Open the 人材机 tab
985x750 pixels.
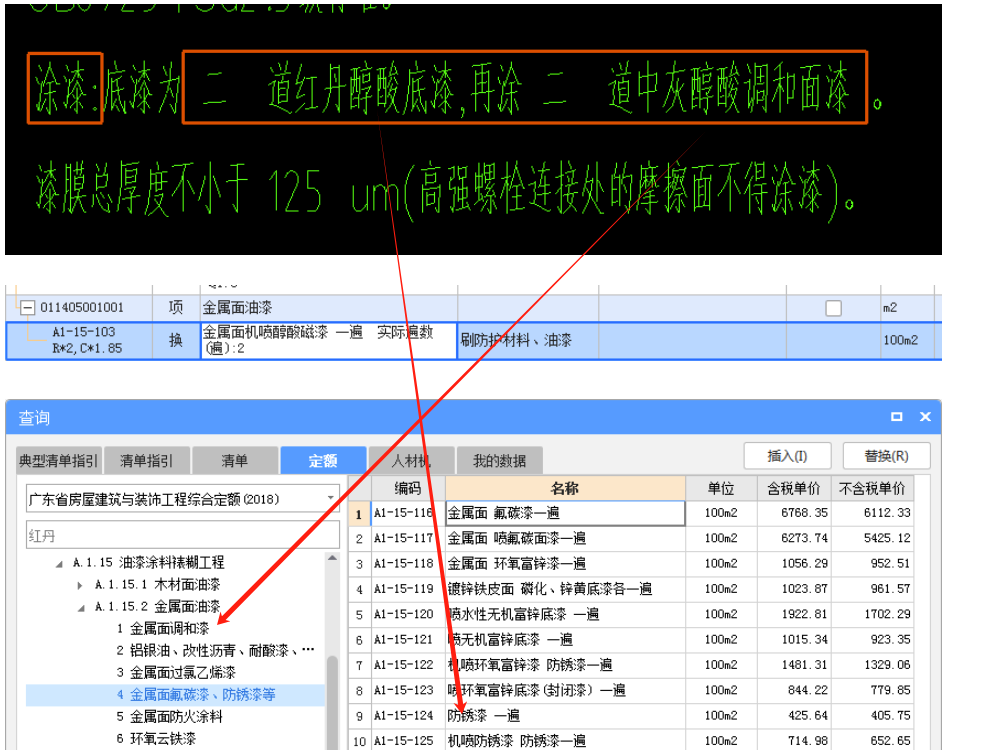click(x=411, y=460)
